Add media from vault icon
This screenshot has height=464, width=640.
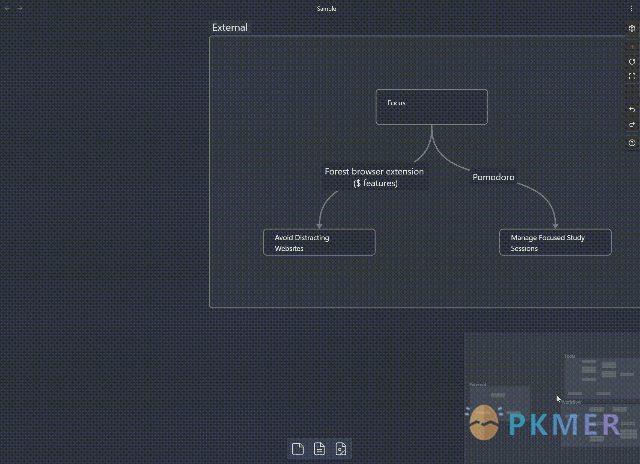tap(341, 449)
